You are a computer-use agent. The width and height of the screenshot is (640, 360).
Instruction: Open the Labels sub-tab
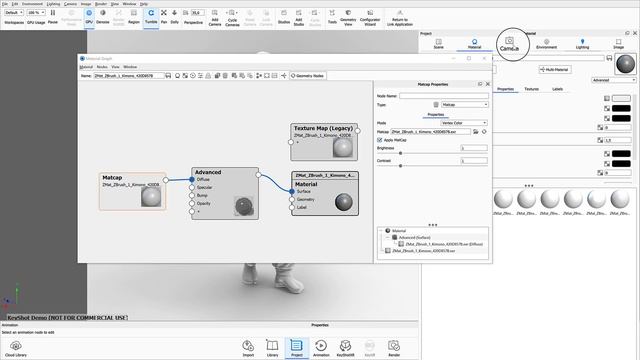[x=558, y=89]
